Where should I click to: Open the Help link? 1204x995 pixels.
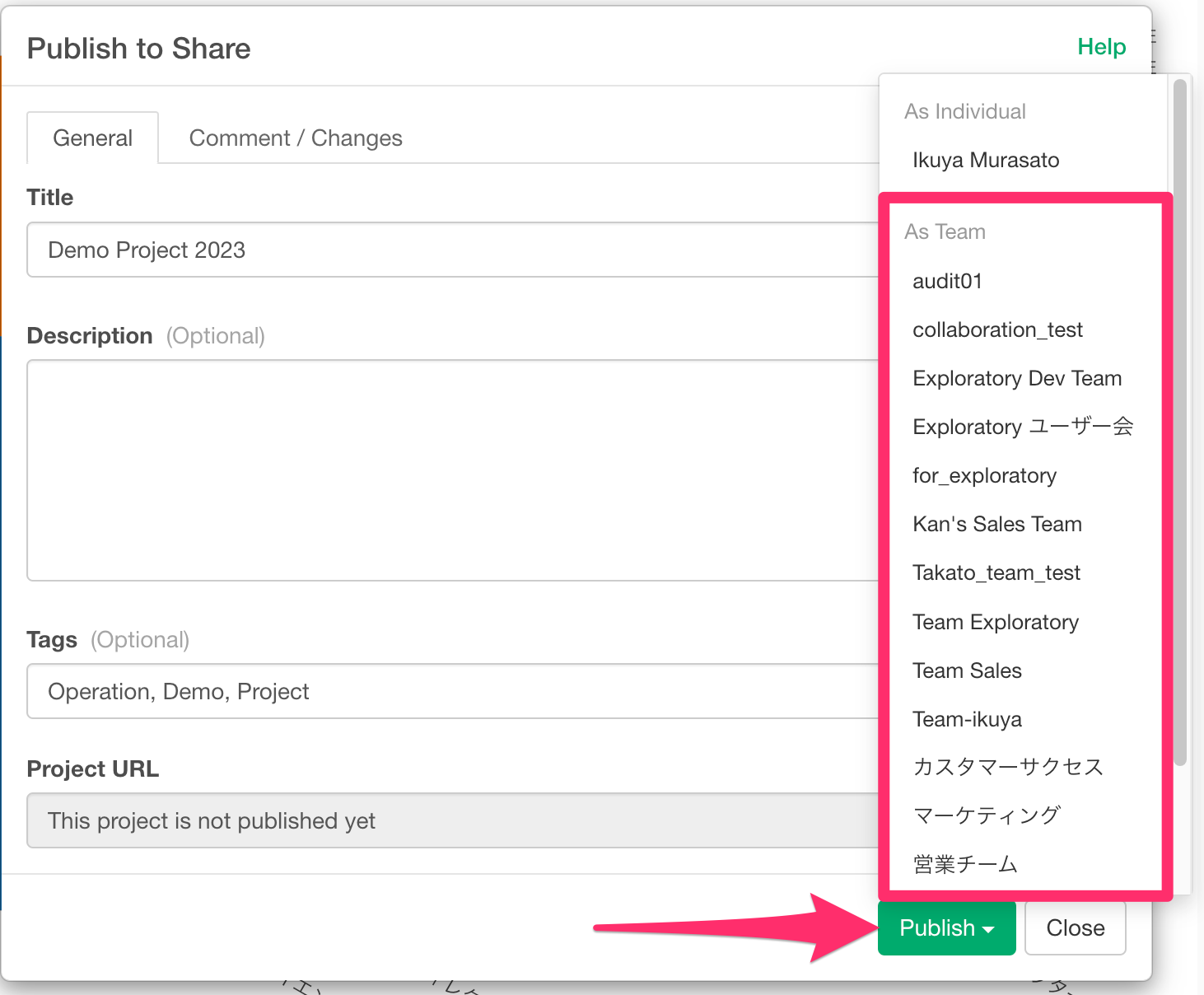tap(1101, 47)
